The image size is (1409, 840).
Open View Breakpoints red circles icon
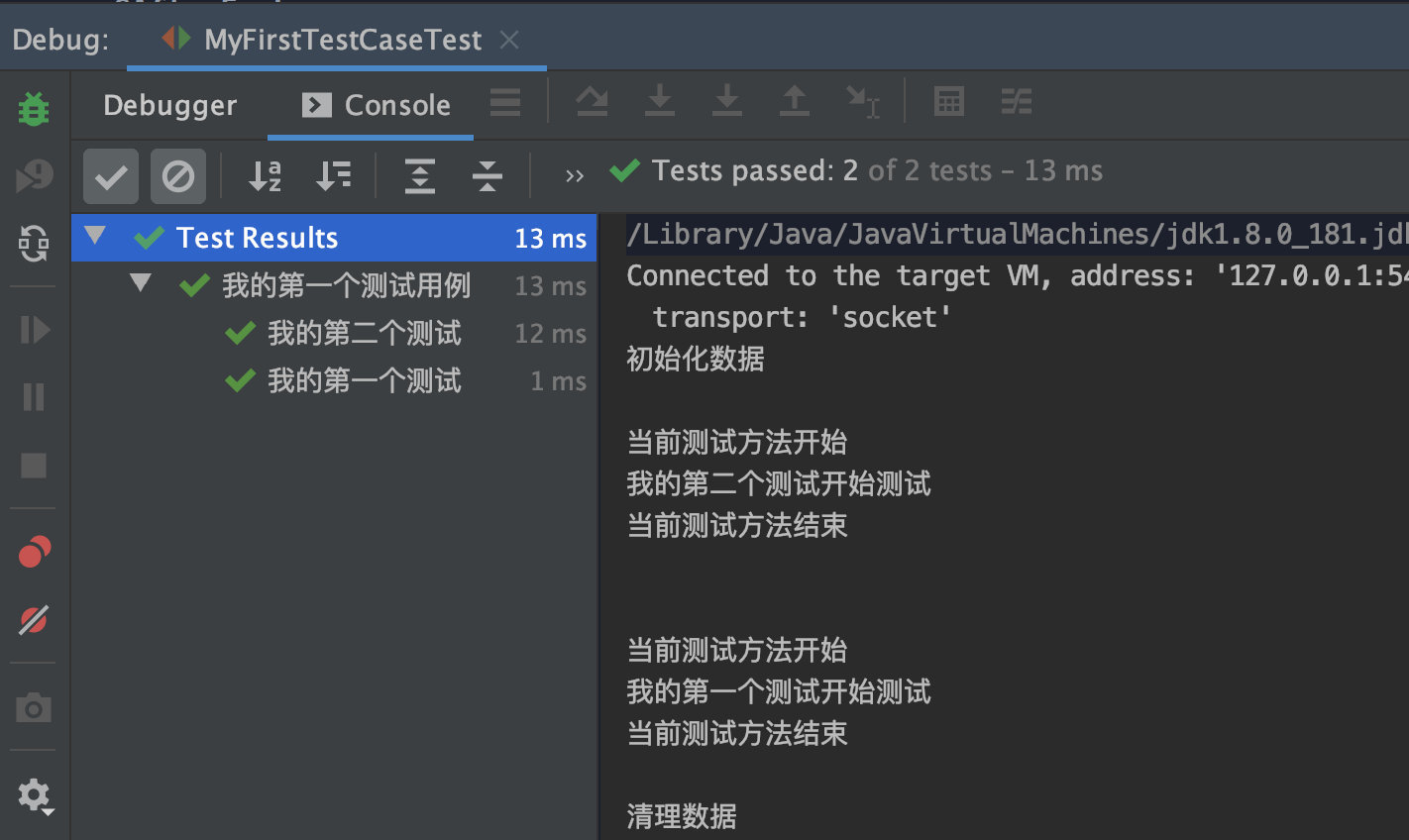[x=34, y=552]
